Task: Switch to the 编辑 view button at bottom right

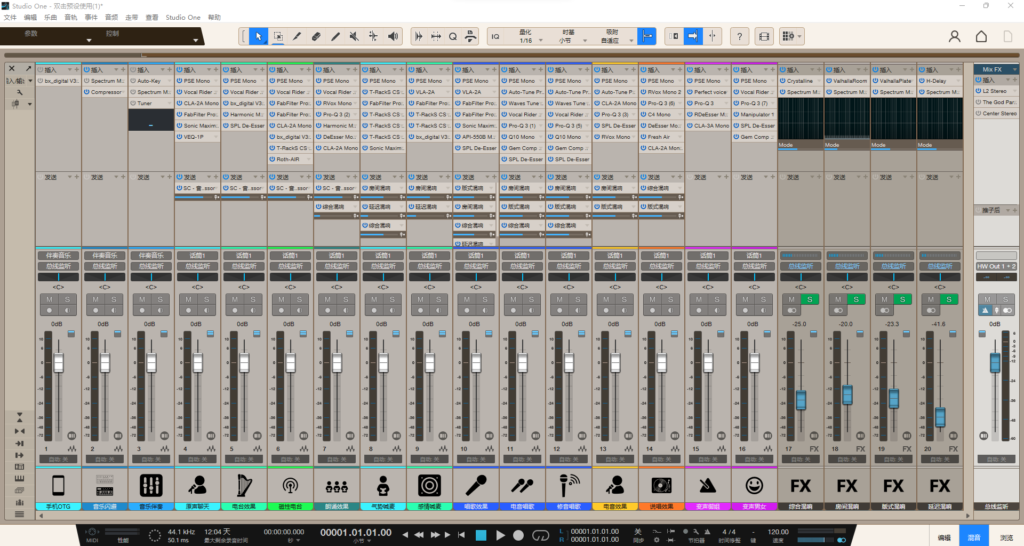Action: pyautogui.click(x=943, y=537)
